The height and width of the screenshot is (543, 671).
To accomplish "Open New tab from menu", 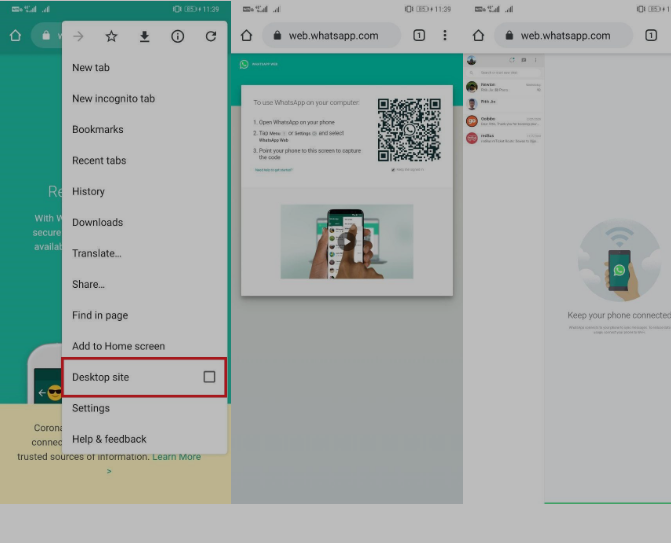I will click(144, 68).
